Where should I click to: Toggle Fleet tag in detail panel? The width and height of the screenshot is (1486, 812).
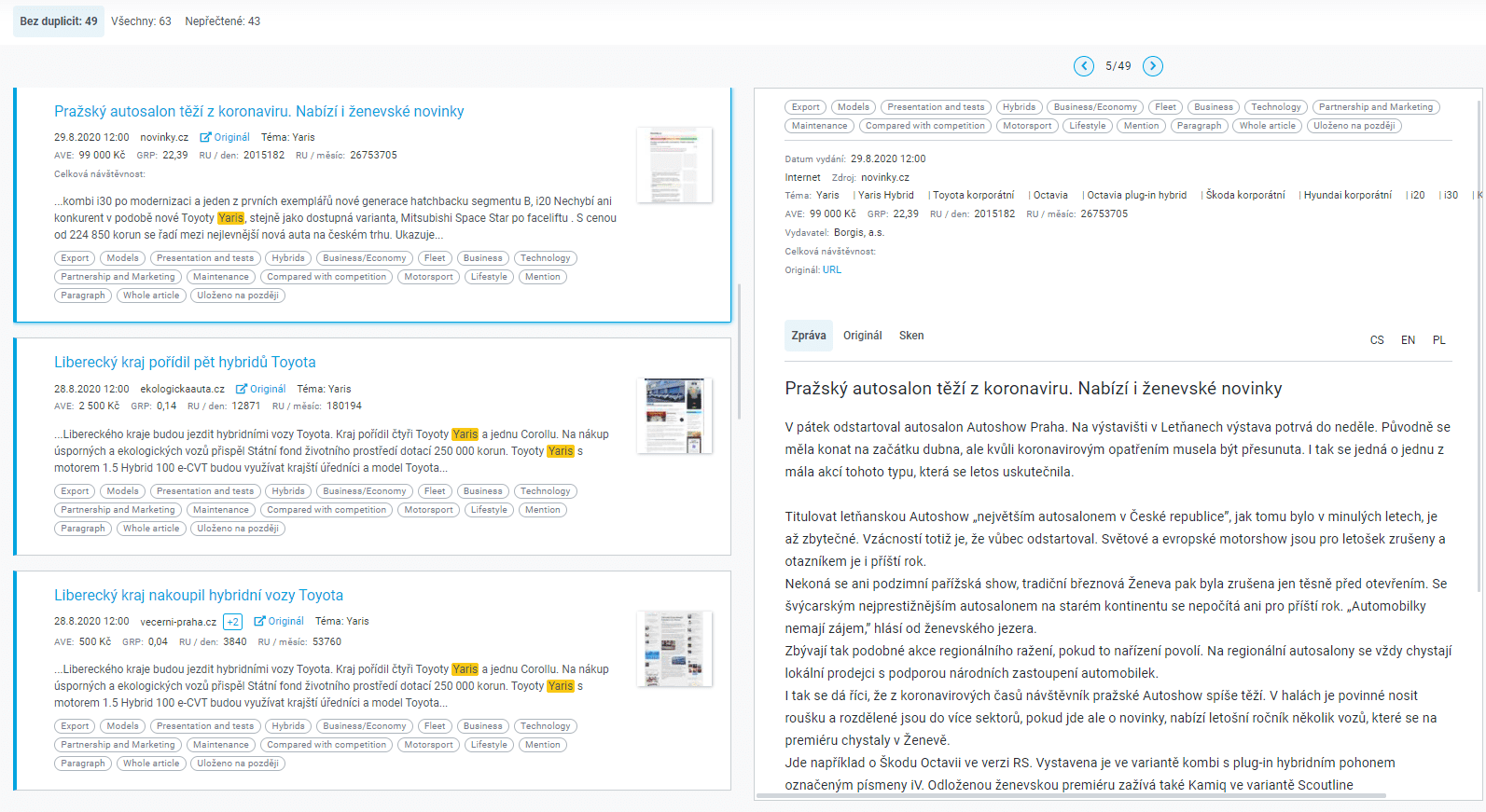(x=1166, y=107)
